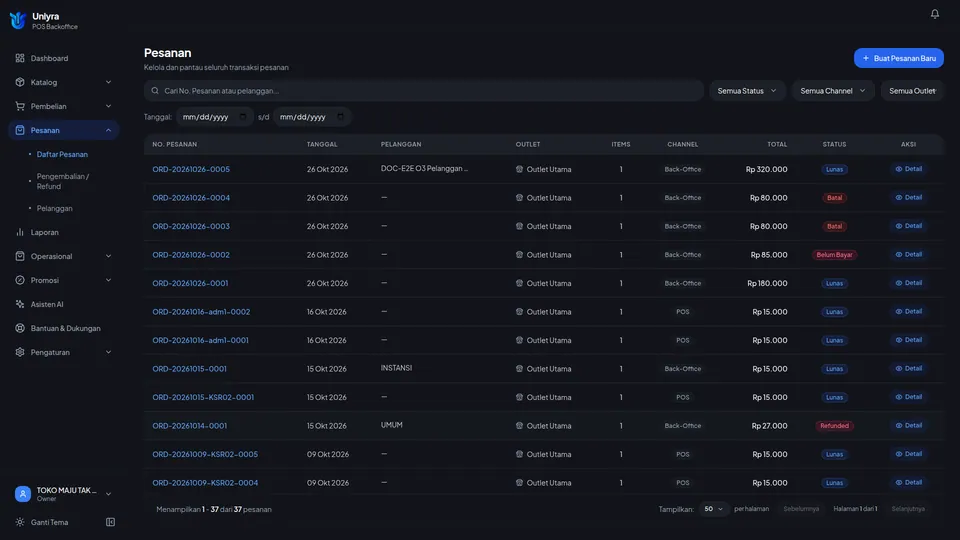Open the Semua Channel filter dropdown
960x540 pixels.
pos(833,91)
